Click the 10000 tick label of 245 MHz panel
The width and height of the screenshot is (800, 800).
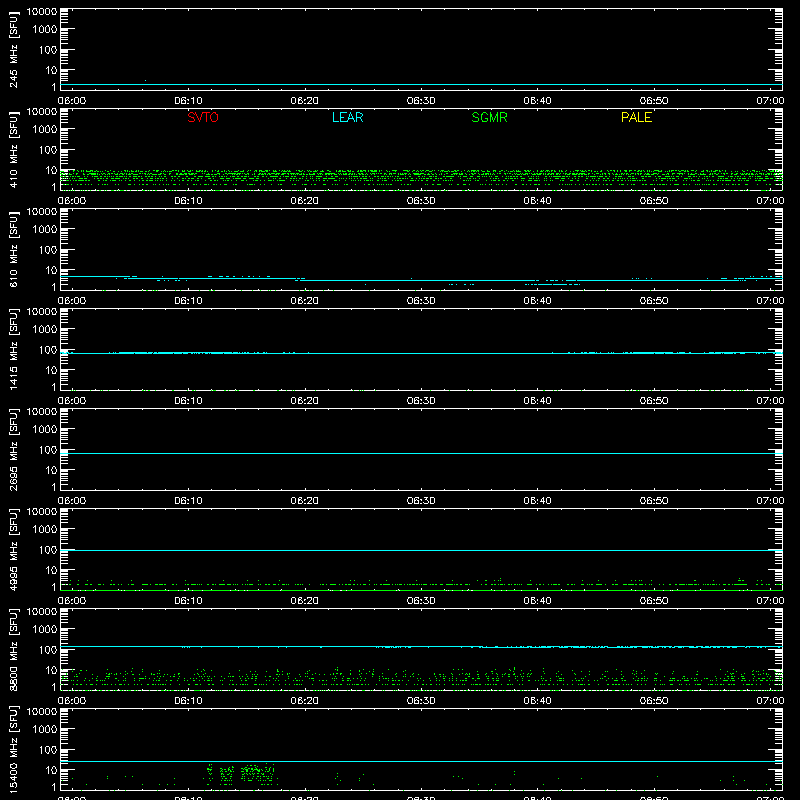[42, 12]
